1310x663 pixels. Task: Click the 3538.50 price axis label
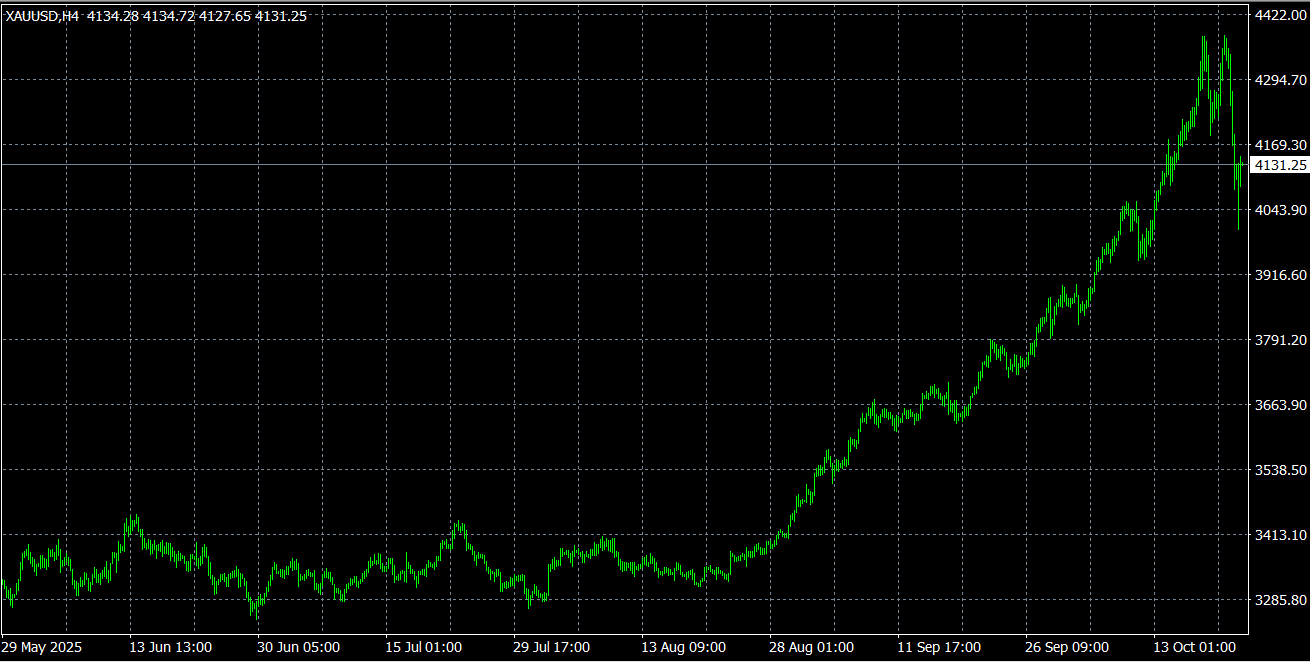tap(1280, 470)
